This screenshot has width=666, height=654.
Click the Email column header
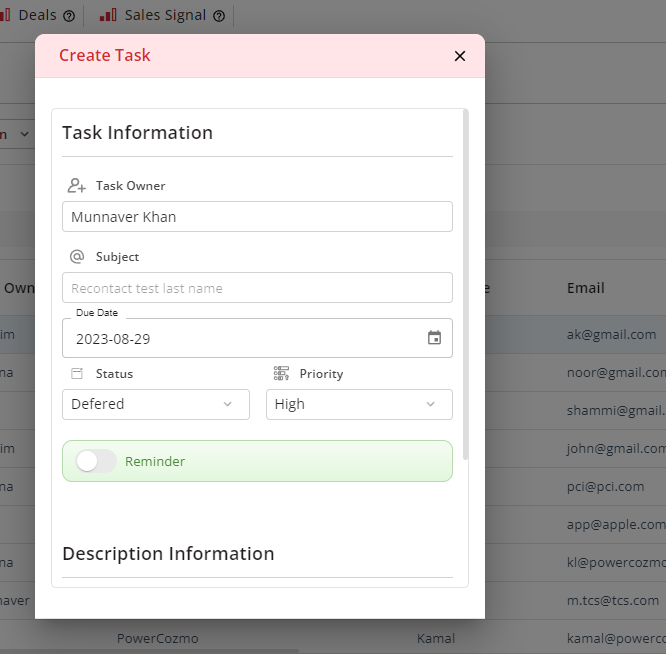pyautogui.click(x=586, y=288)
